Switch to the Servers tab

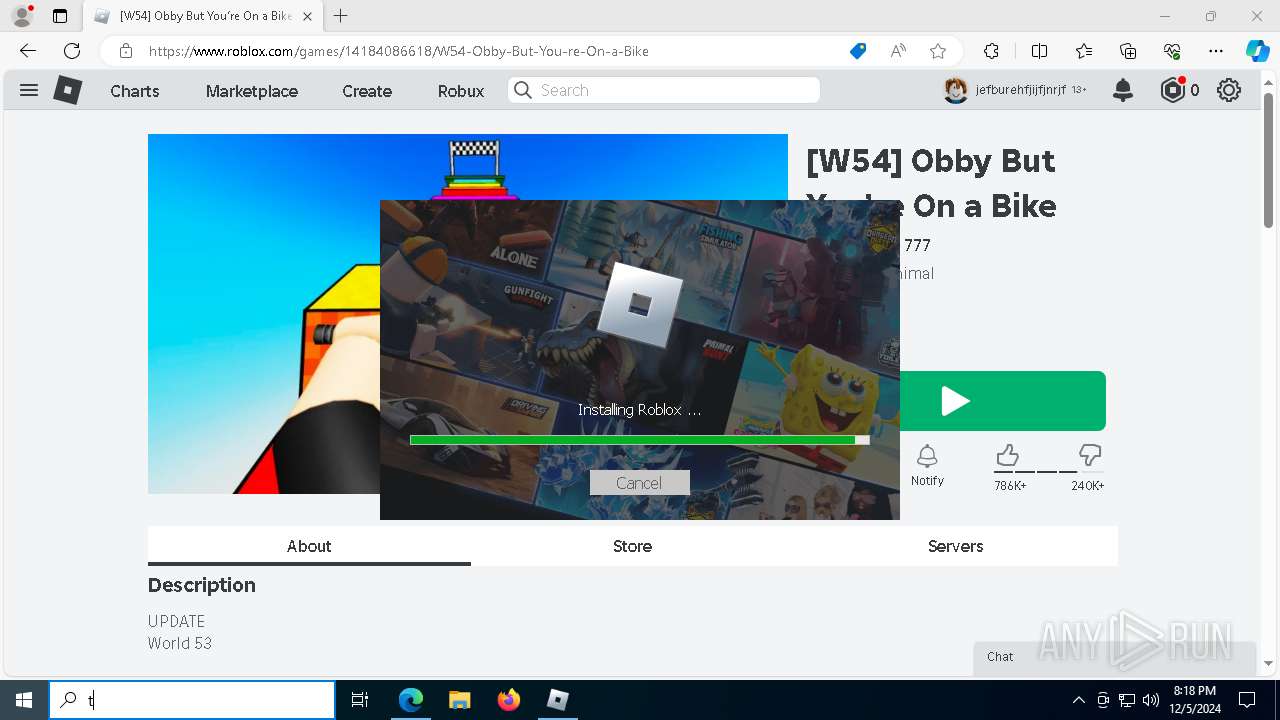pyautogui.click(x=956, y=546)
